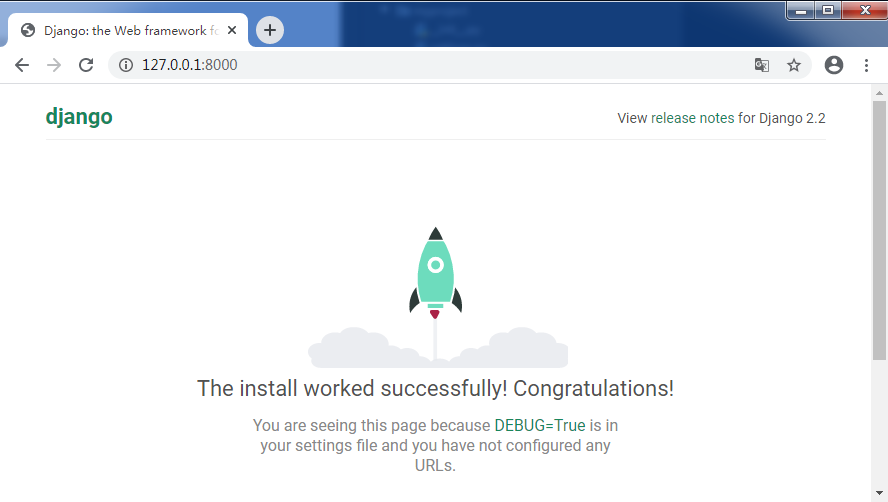Click the scrollbar down arrow
The width and height of the screenshot is (888, 502).
(879, 494)
